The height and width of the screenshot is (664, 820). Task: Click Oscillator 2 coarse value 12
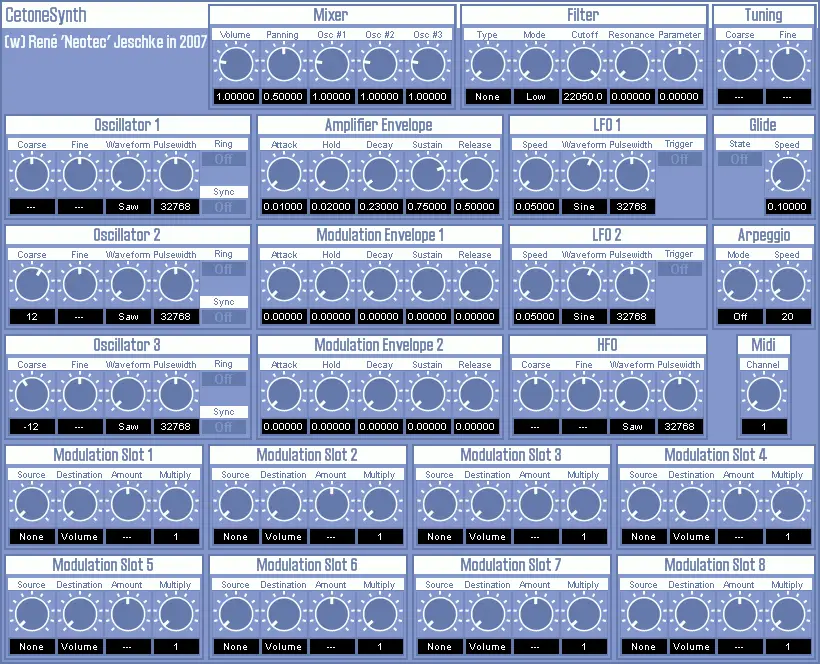(x=32, y=317)
